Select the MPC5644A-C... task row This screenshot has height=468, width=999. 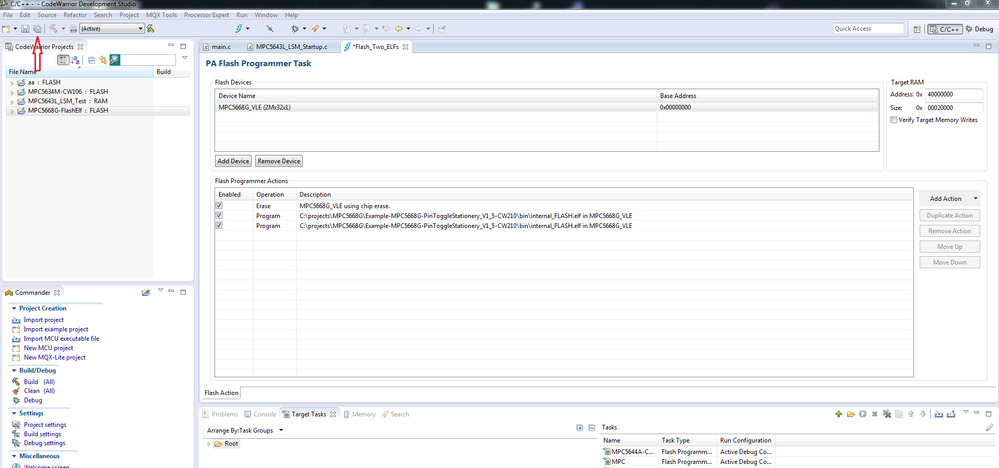pyautogui.click(x=688, y=451)
